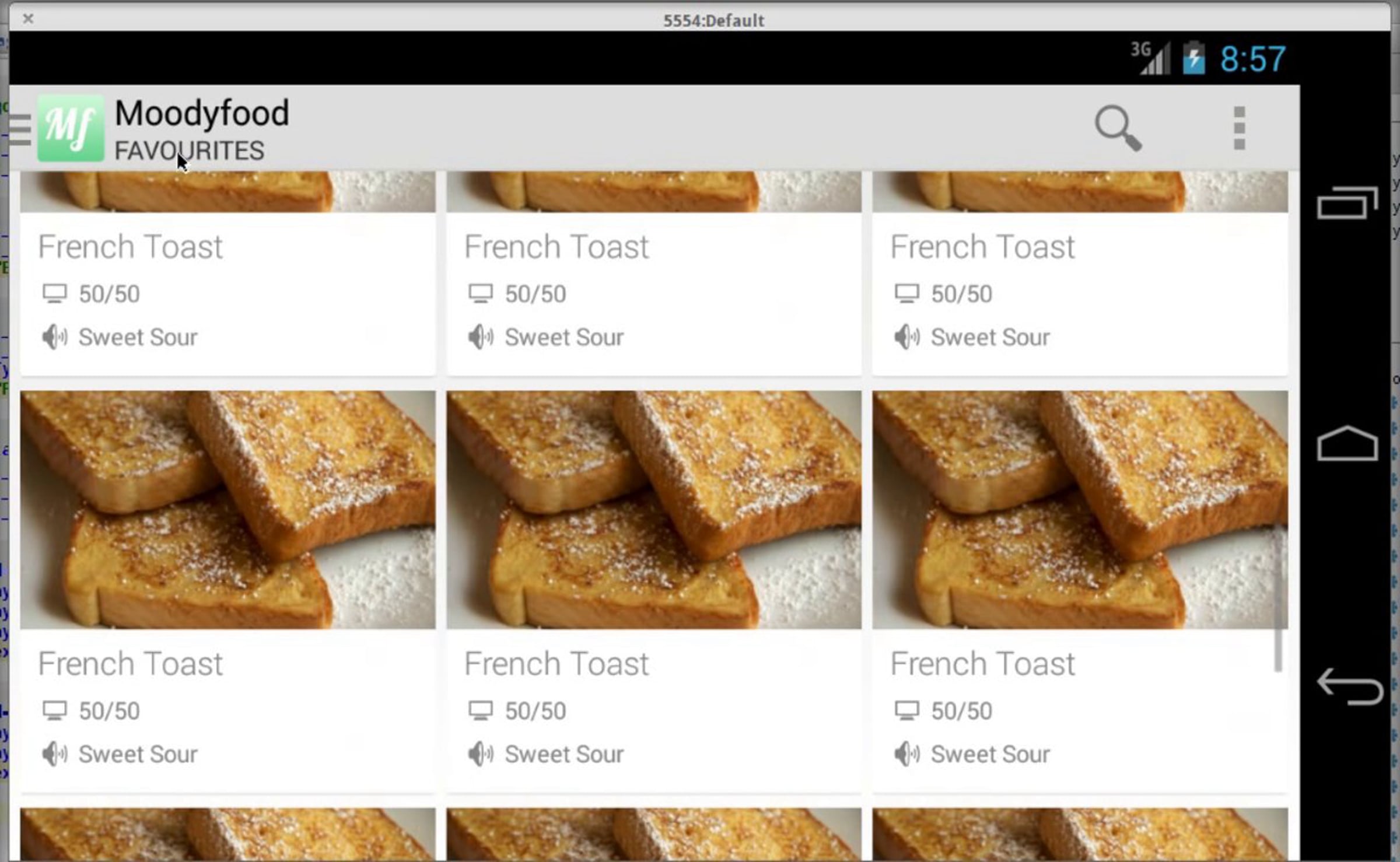Tap the battery charging status icon
1400x862 pixels.
pyautogui.click(x=1193, y=58)
